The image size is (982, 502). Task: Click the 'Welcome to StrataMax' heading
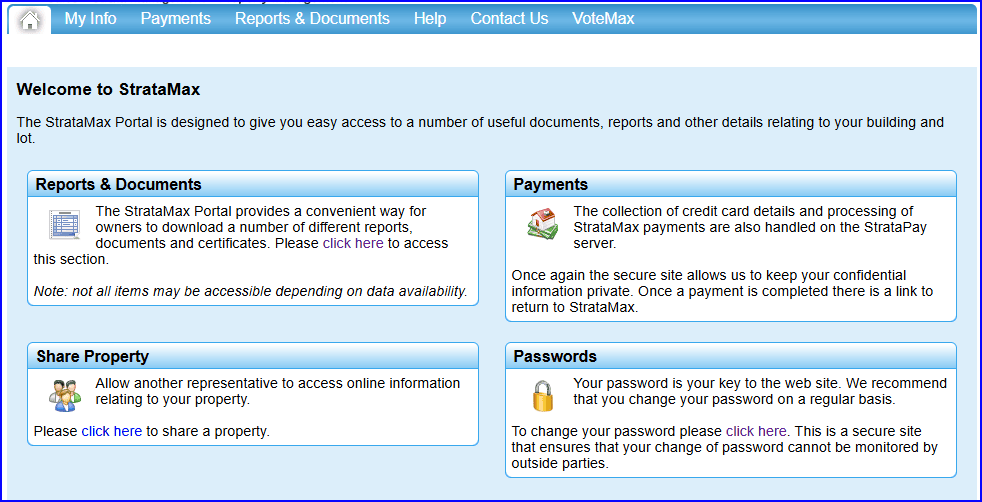tap(108, 90)
